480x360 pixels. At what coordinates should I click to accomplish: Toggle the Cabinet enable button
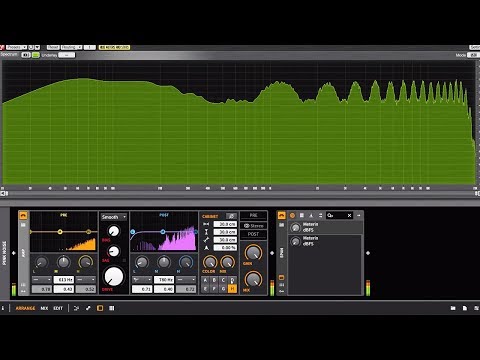[x=231, y=216]
